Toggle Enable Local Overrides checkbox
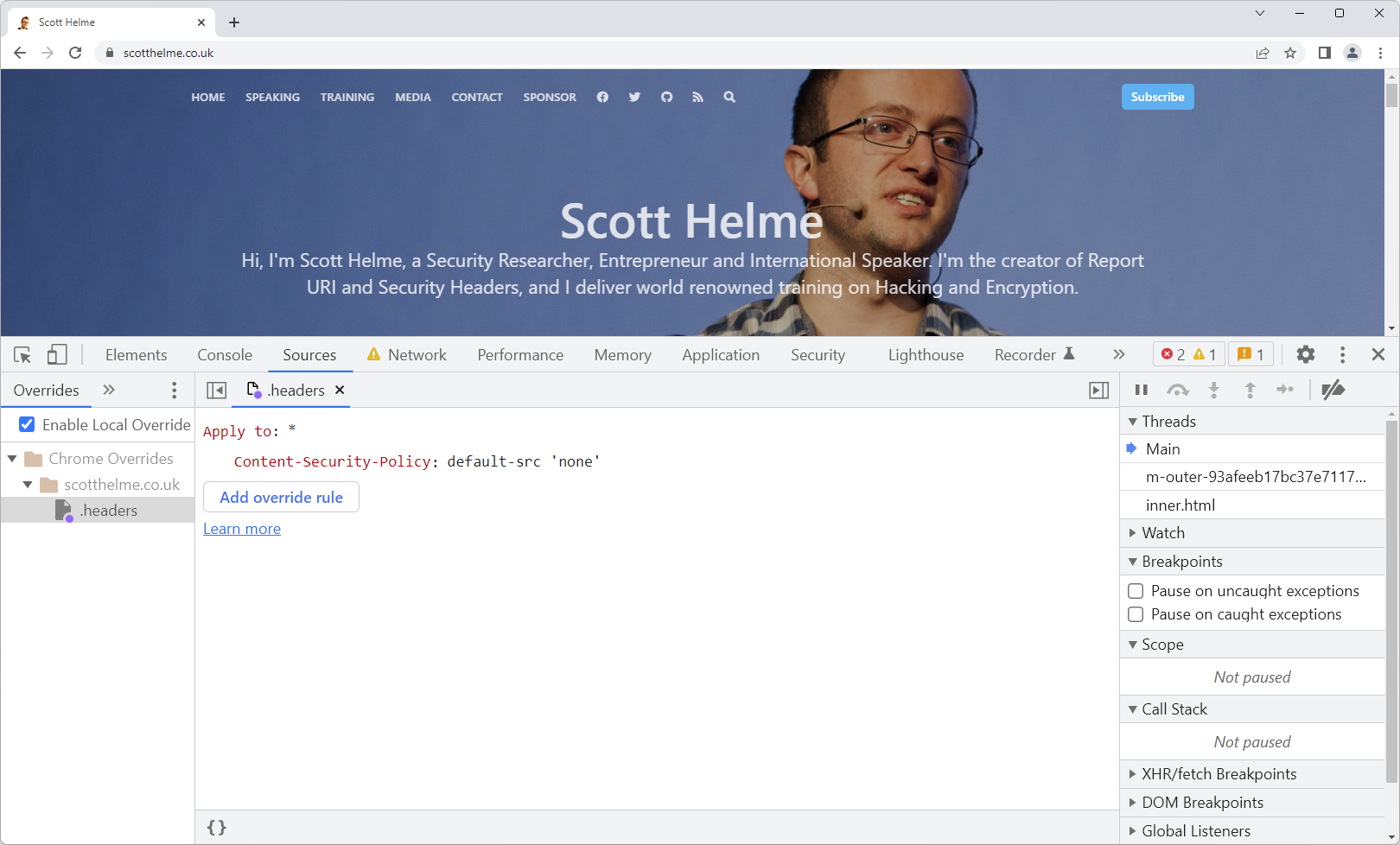 (x=27, y=424)
